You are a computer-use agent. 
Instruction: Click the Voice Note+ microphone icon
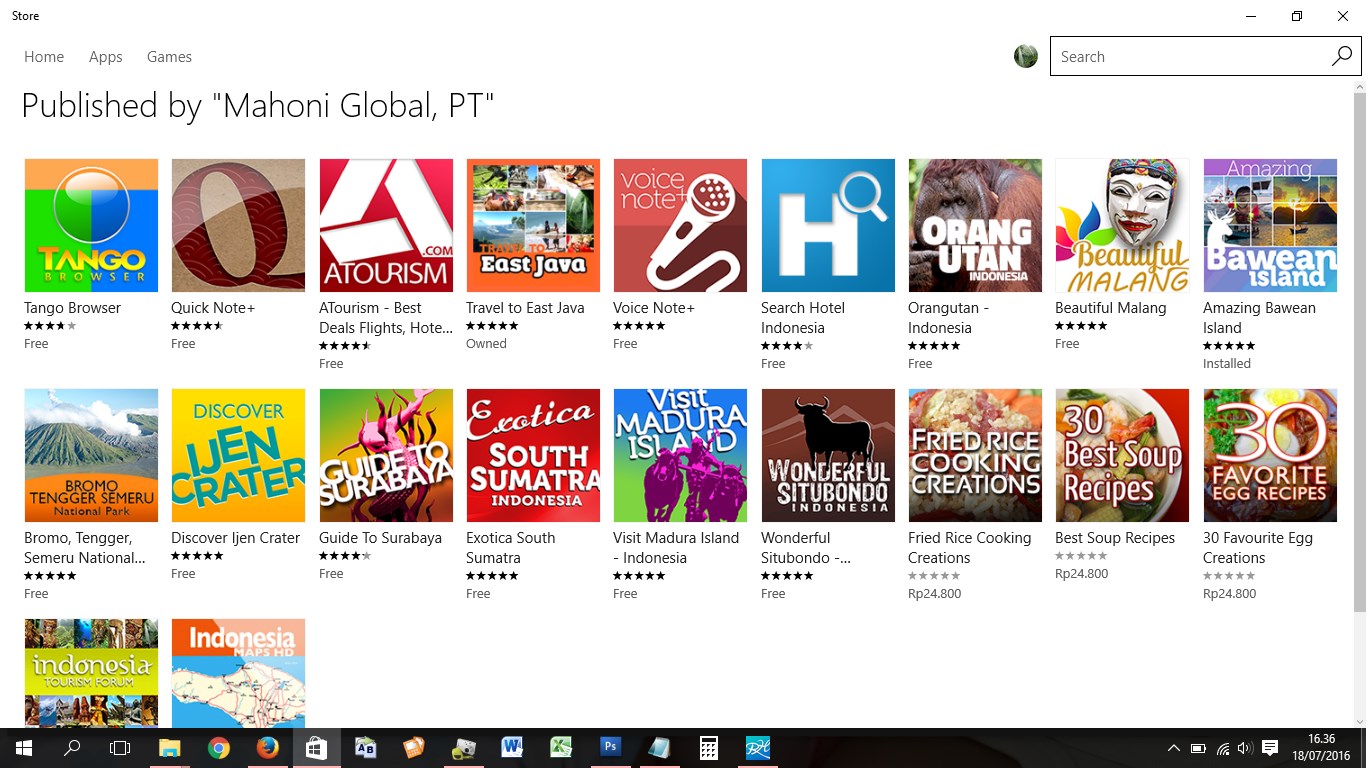[680, 225]
